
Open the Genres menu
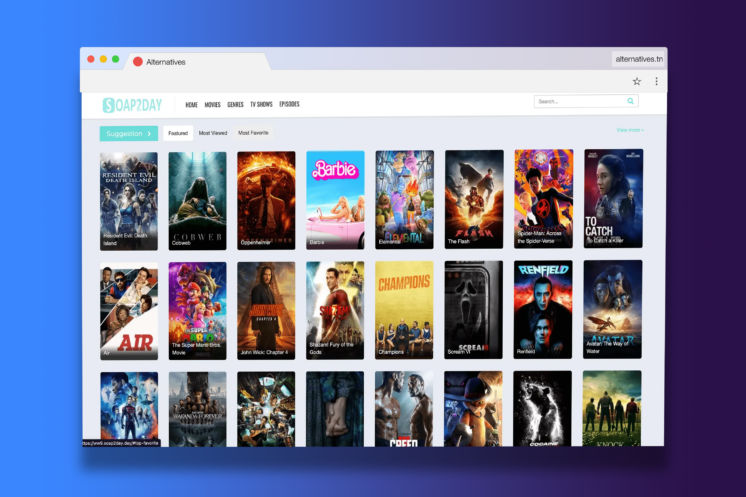pos(235,105)
